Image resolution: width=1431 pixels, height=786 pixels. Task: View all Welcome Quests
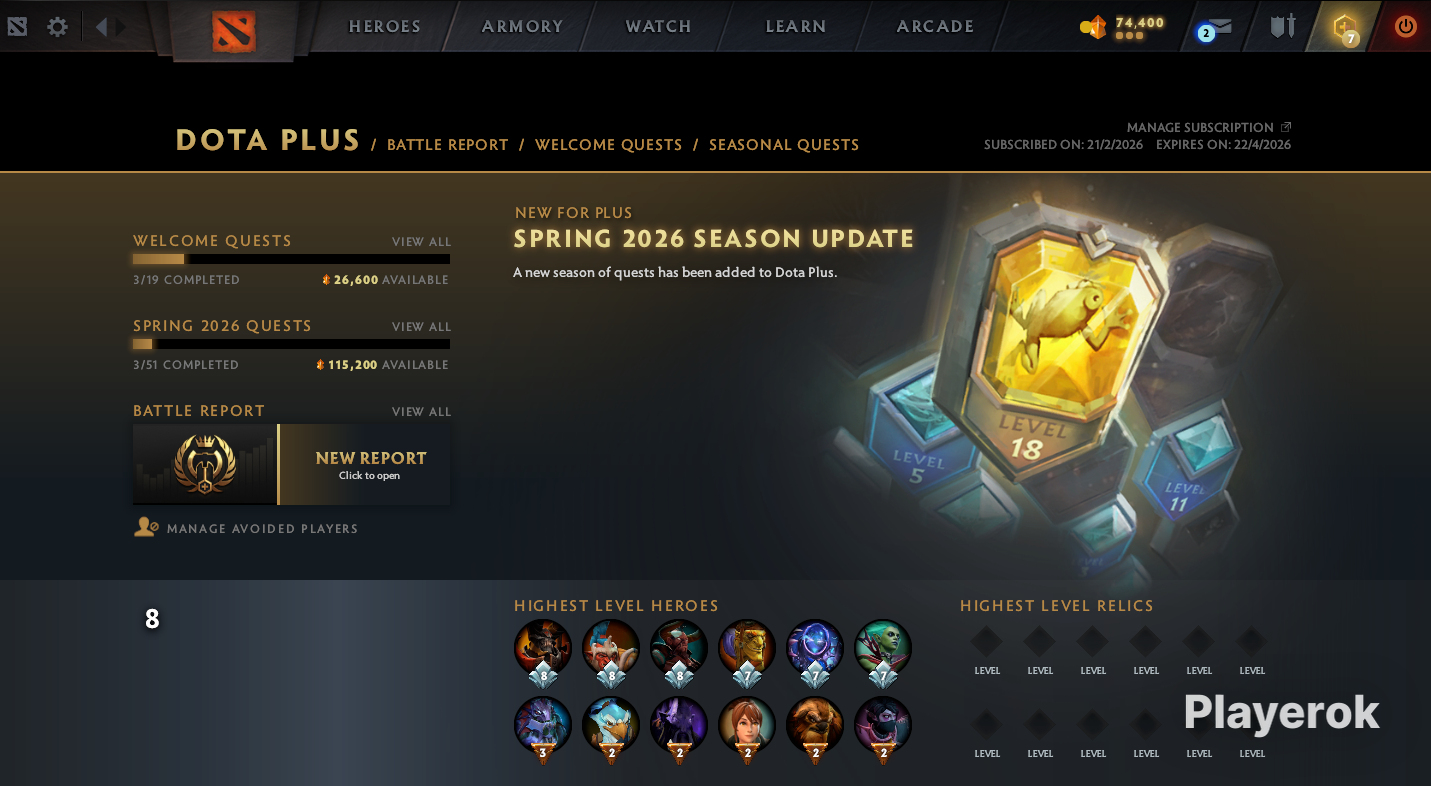(x=422, y=242)
